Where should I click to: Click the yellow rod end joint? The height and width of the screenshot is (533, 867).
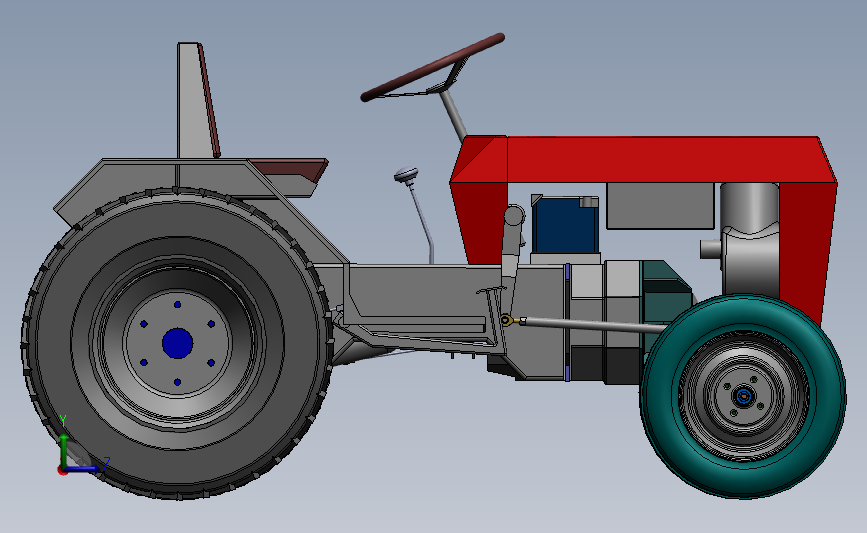[x=507, y=320]
